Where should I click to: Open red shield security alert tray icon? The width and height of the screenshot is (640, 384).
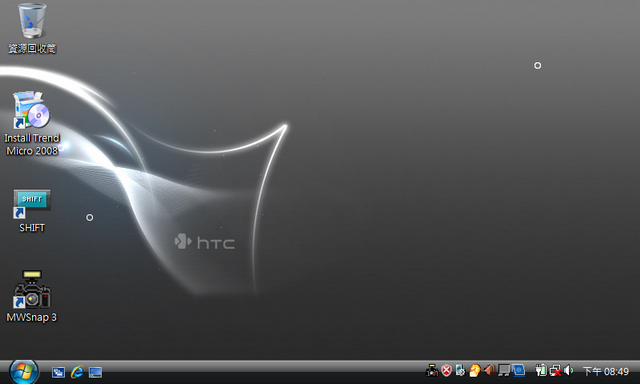(447, 371)
